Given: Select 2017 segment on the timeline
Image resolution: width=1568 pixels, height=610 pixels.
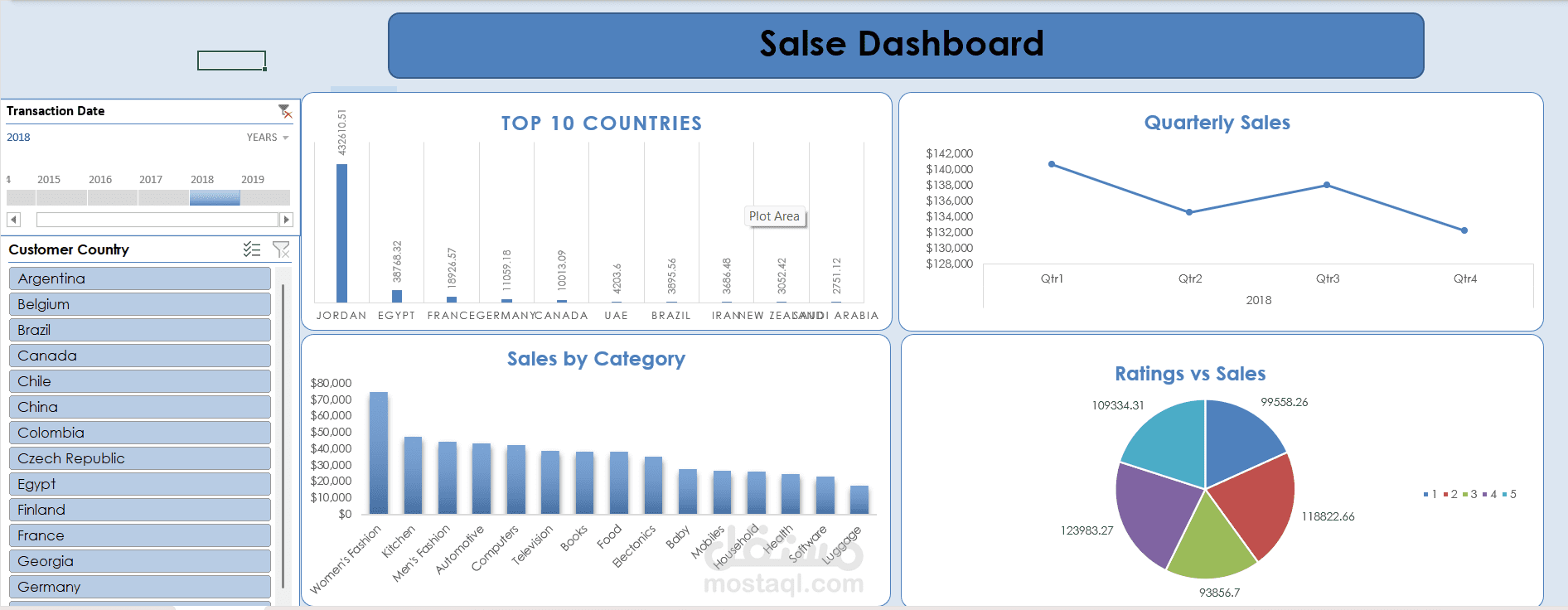Looking at the screenshot, I should [x=163, y=198].
